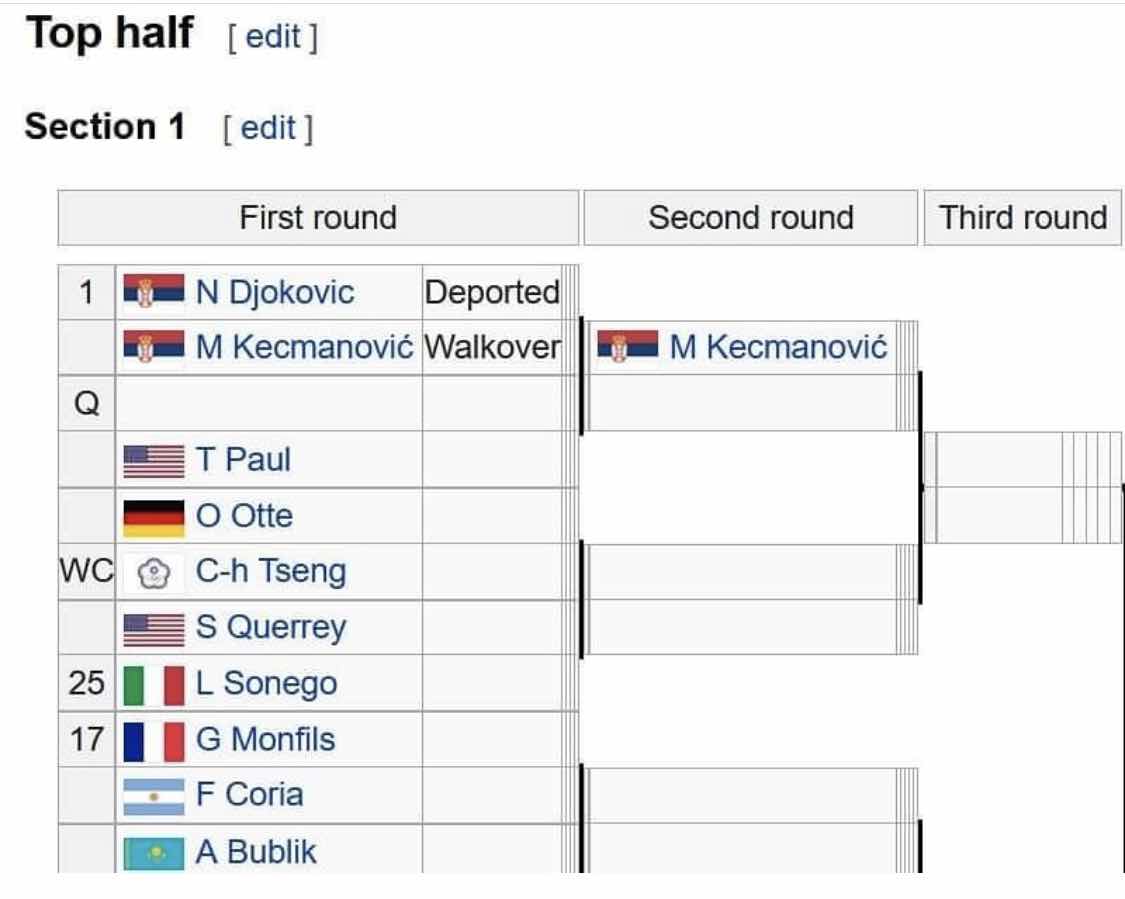Edit the Section 1 heading

(x=268, y=128)
